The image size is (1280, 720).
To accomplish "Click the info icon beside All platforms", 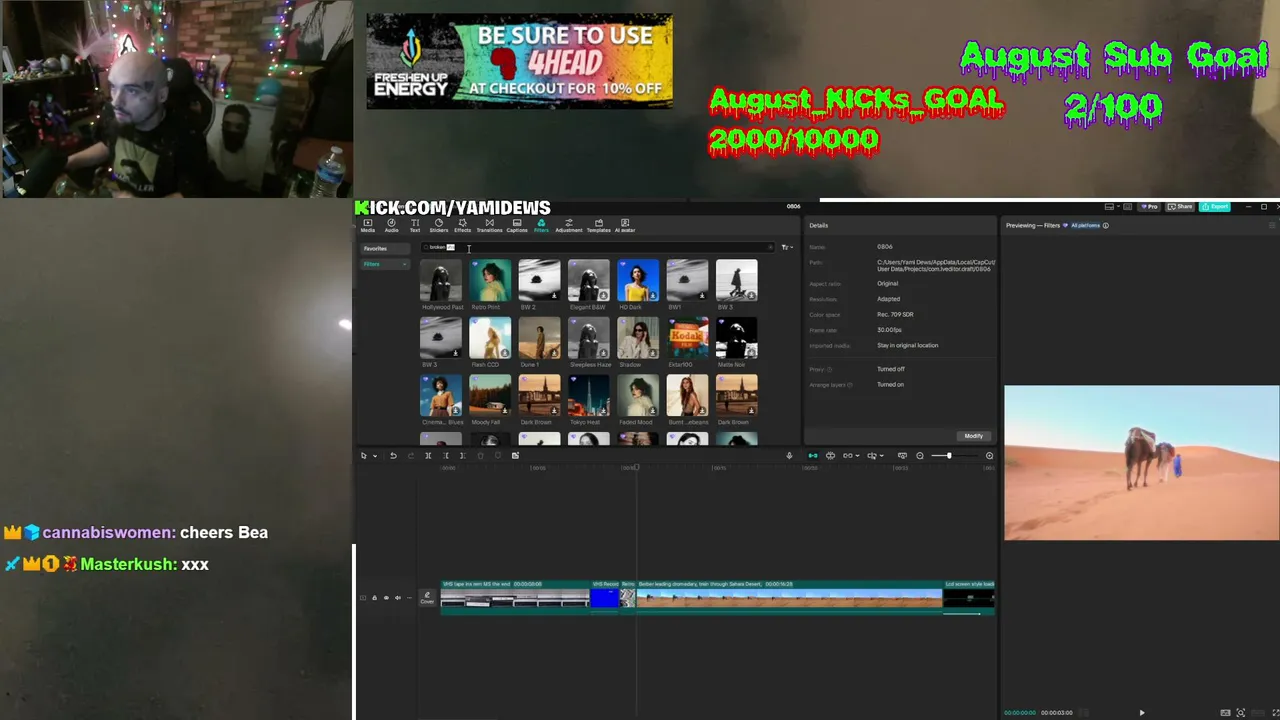I will coord(1105,226).
